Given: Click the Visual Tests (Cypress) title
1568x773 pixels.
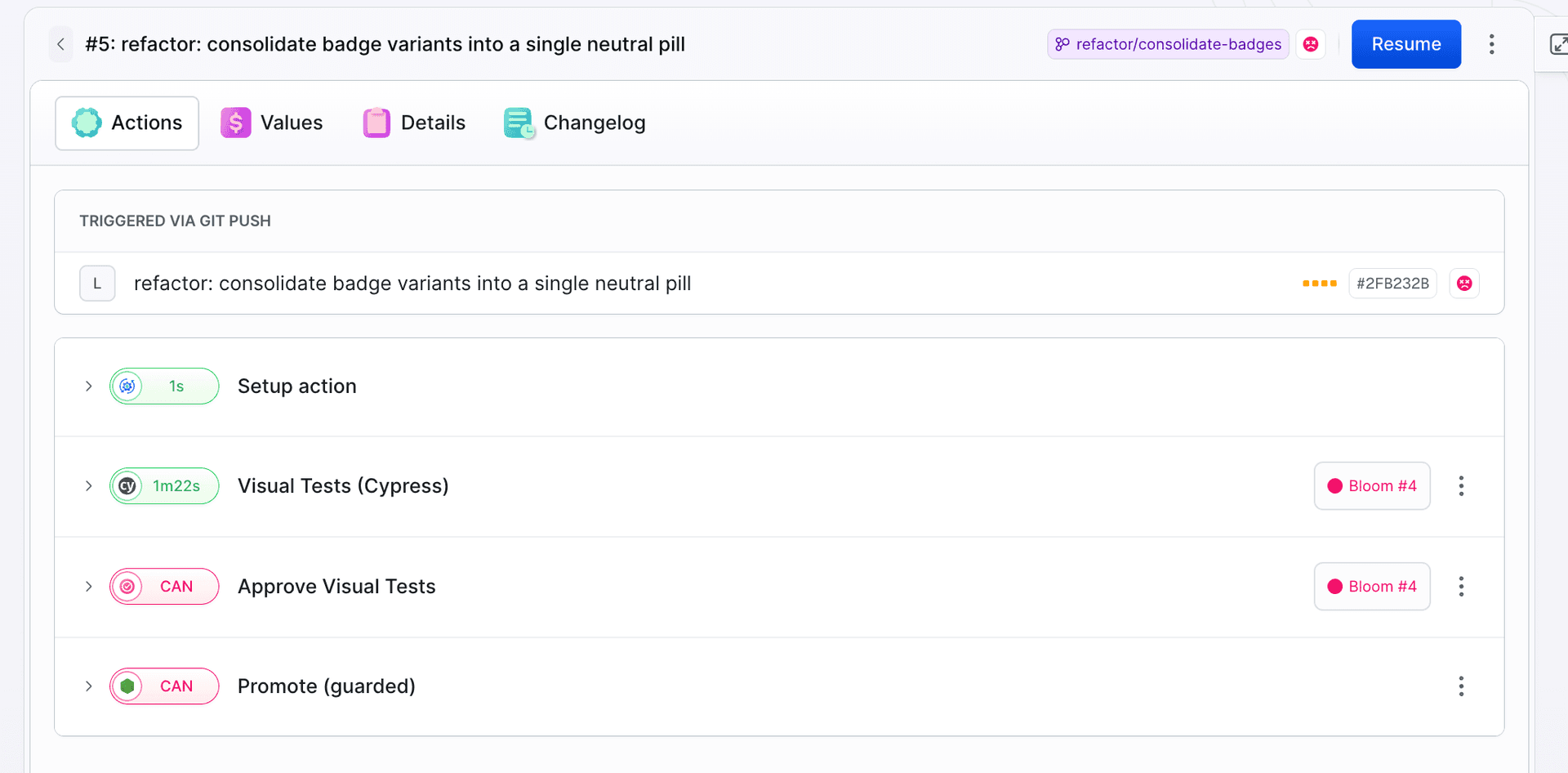Looking at the screenshot, I should [343, 486].
